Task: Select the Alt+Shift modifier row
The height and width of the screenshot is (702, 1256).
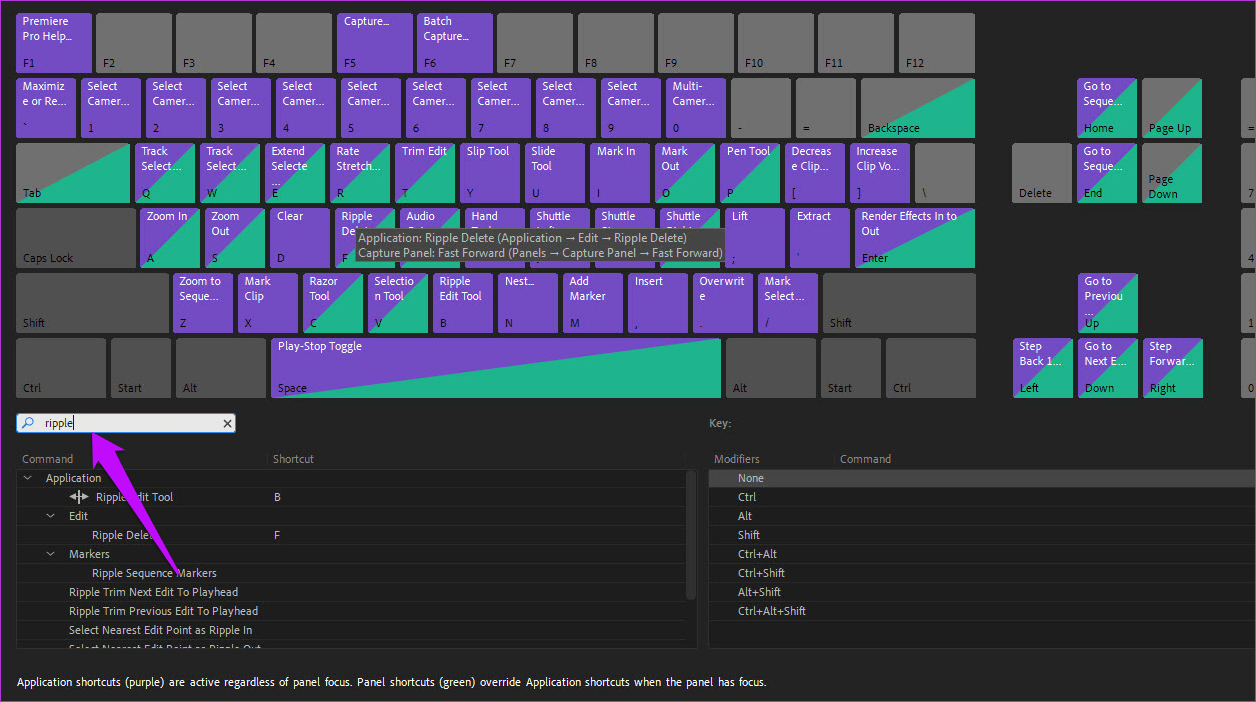Action: point(982,592)
